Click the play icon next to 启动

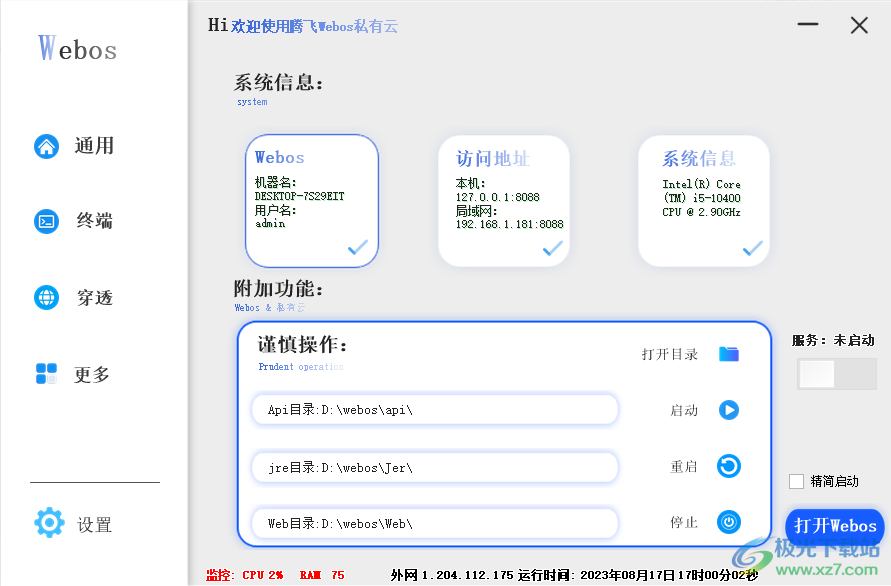pyautogui.click(x=728, y=410)
